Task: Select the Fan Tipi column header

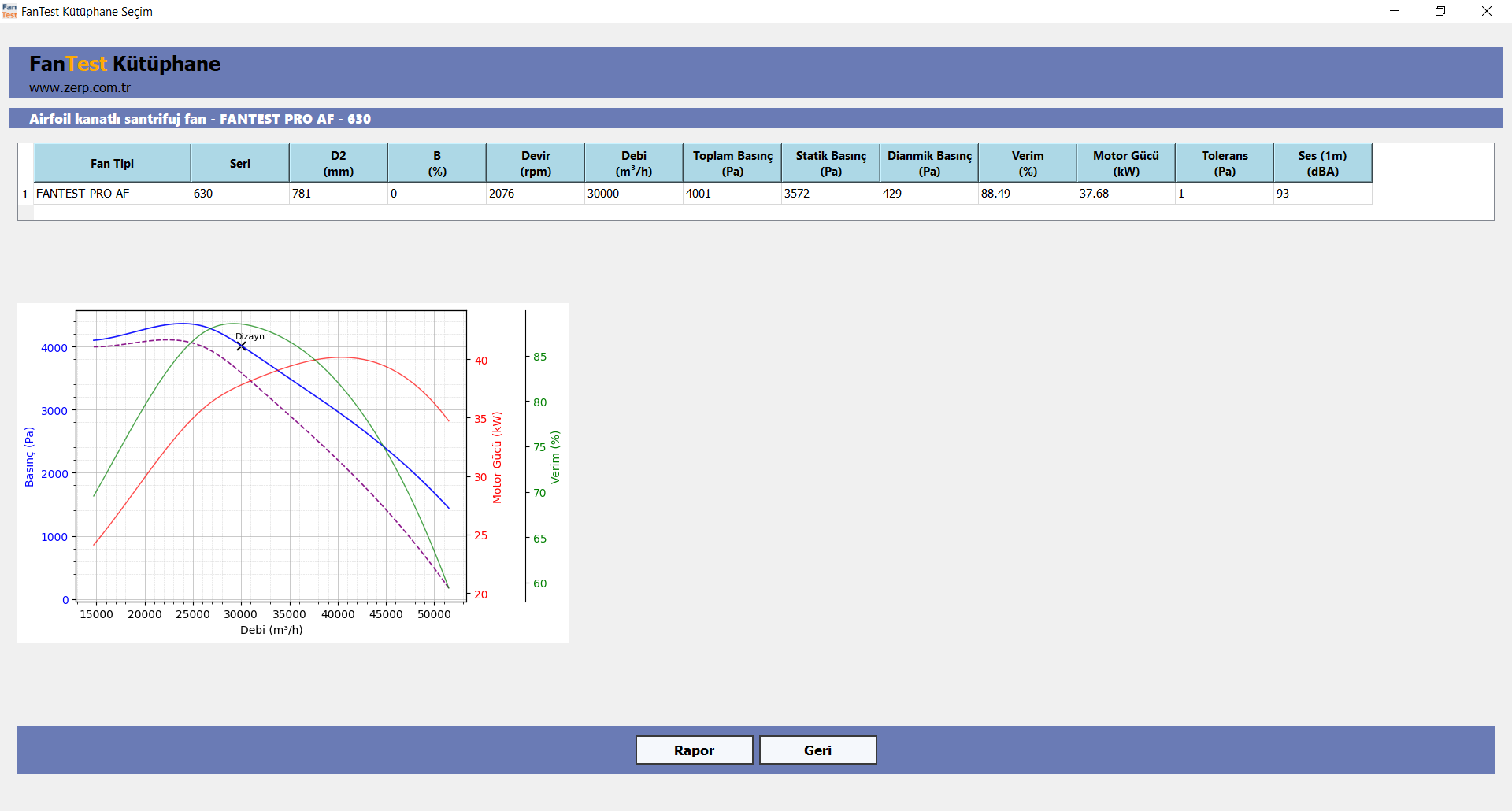Action: [112, 164]
